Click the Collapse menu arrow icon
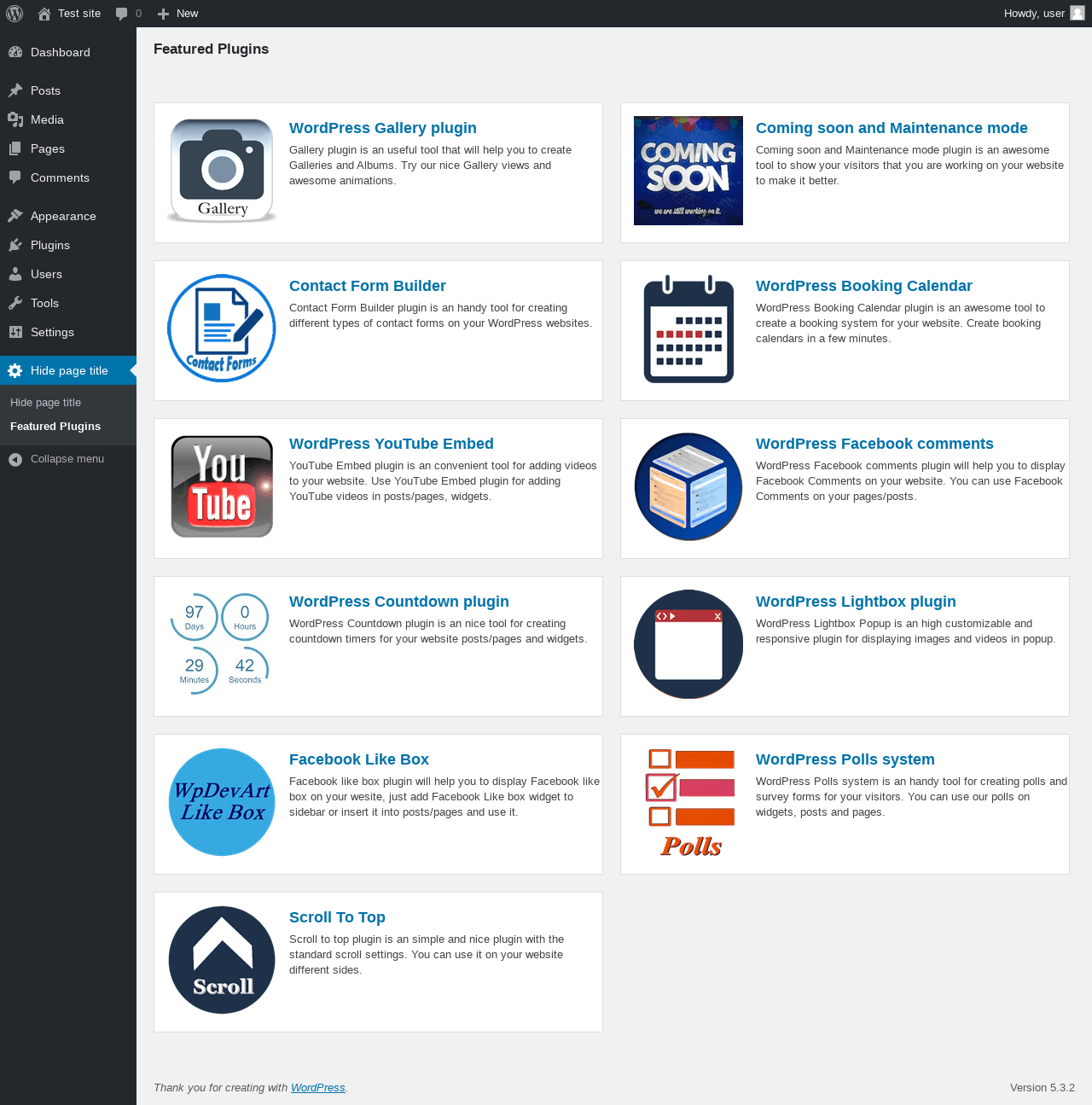Screen dimensions: 1092x1105 click(x=15, y=459)
